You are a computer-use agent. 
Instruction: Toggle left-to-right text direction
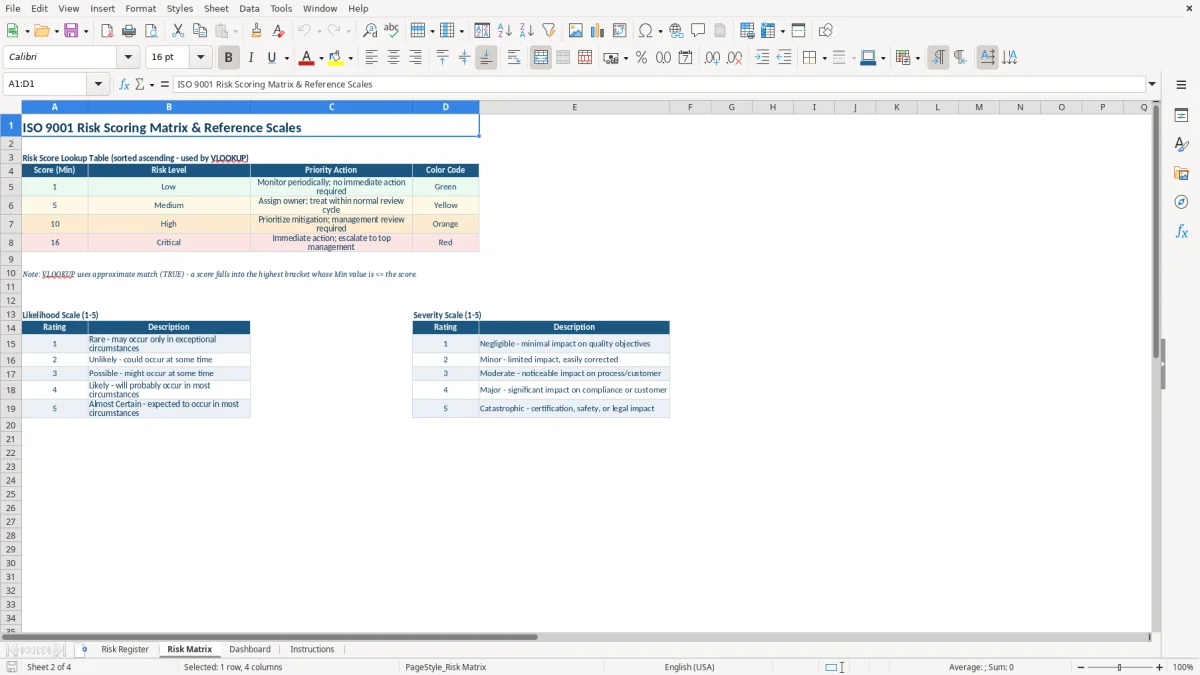click(x=938, y=58)
